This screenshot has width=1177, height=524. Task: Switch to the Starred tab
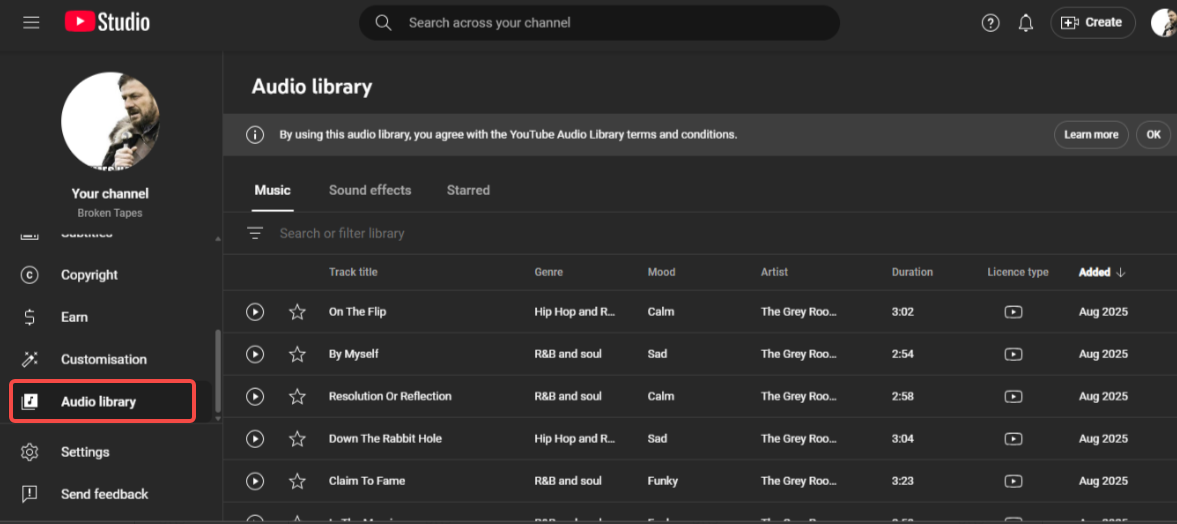coord(468,190)
